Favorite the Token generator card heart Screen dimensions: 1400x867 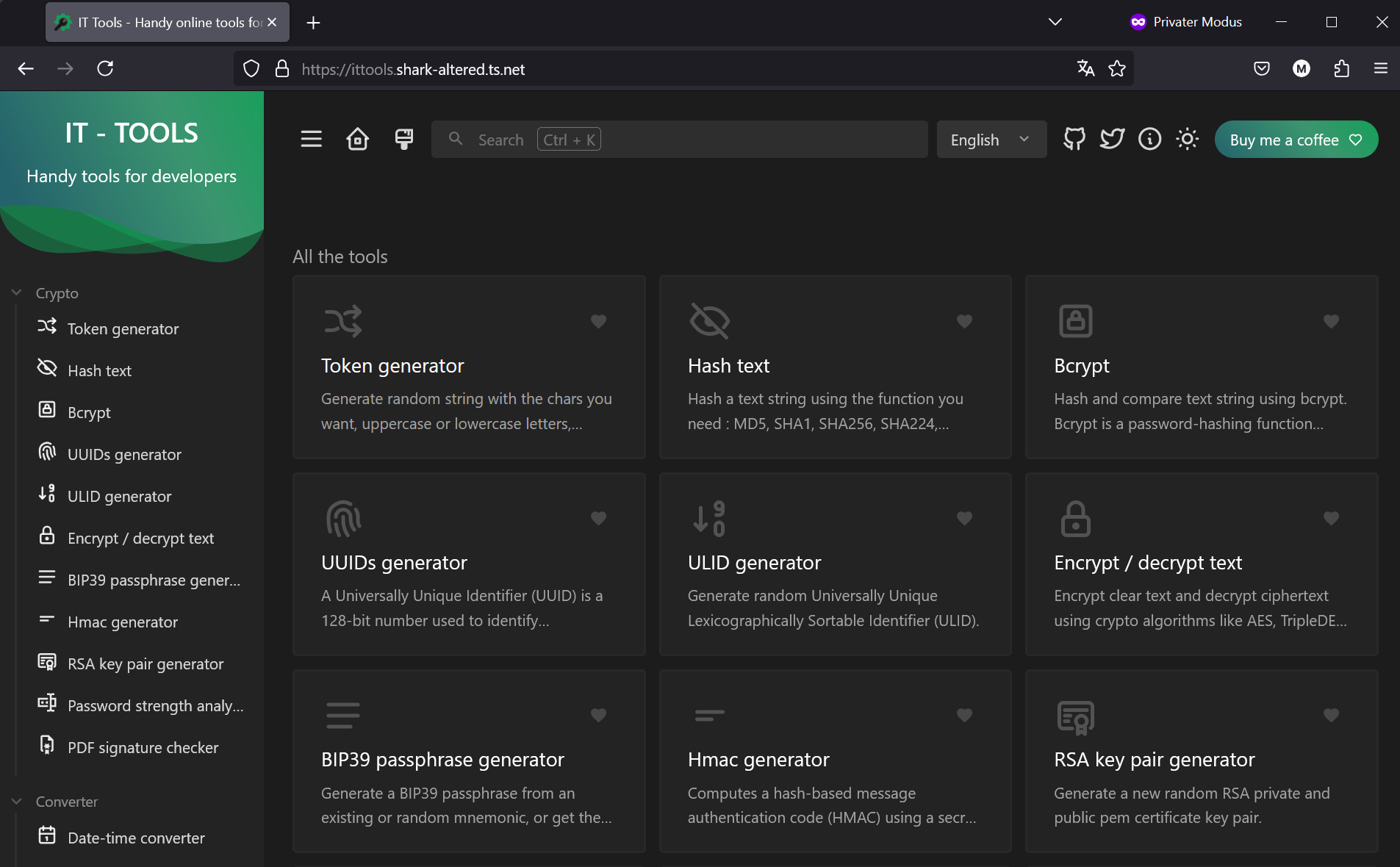pos(598,321)
